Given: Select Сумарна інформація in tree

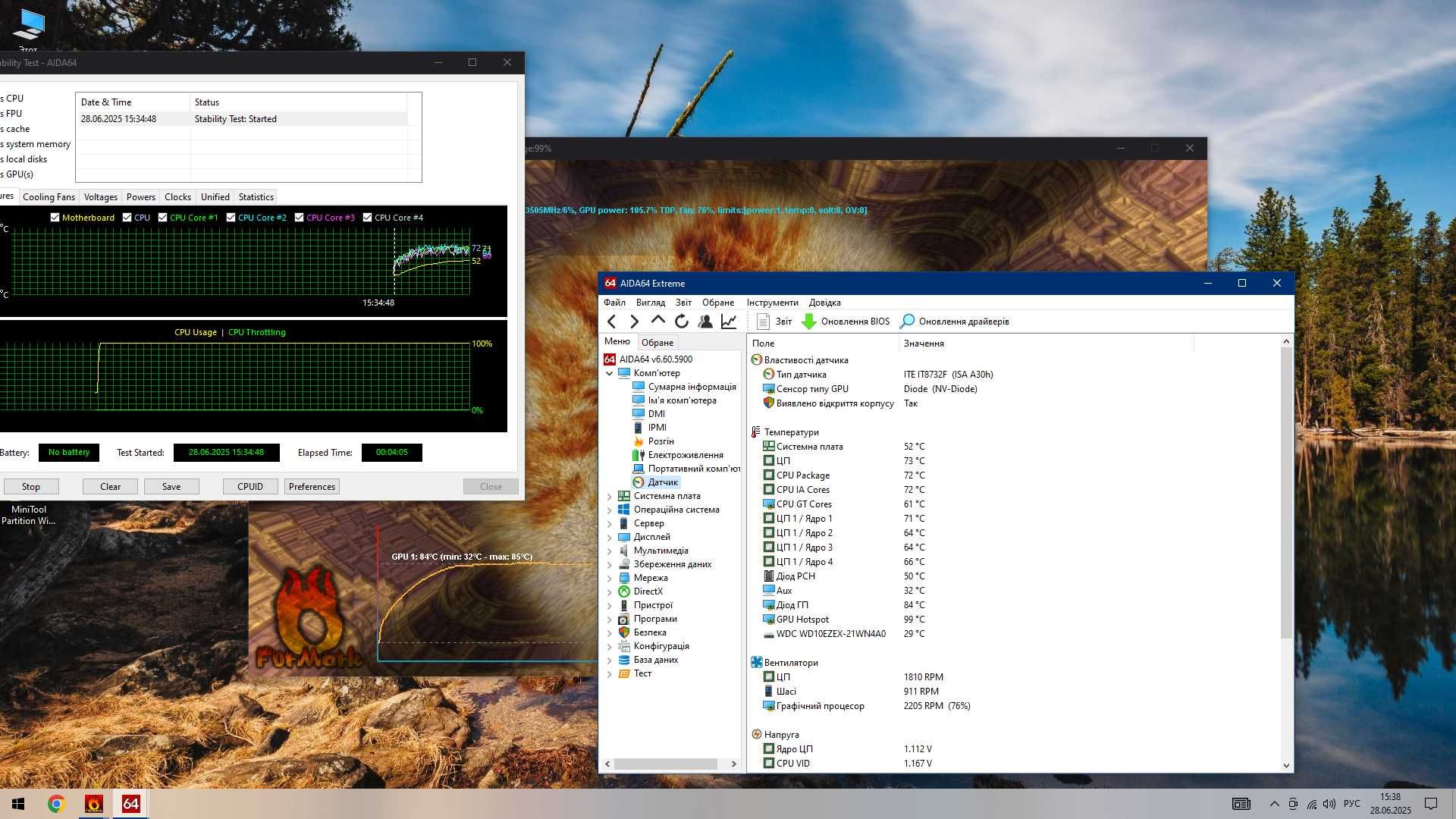Looking at the screenshot, I should click(692, 387).
